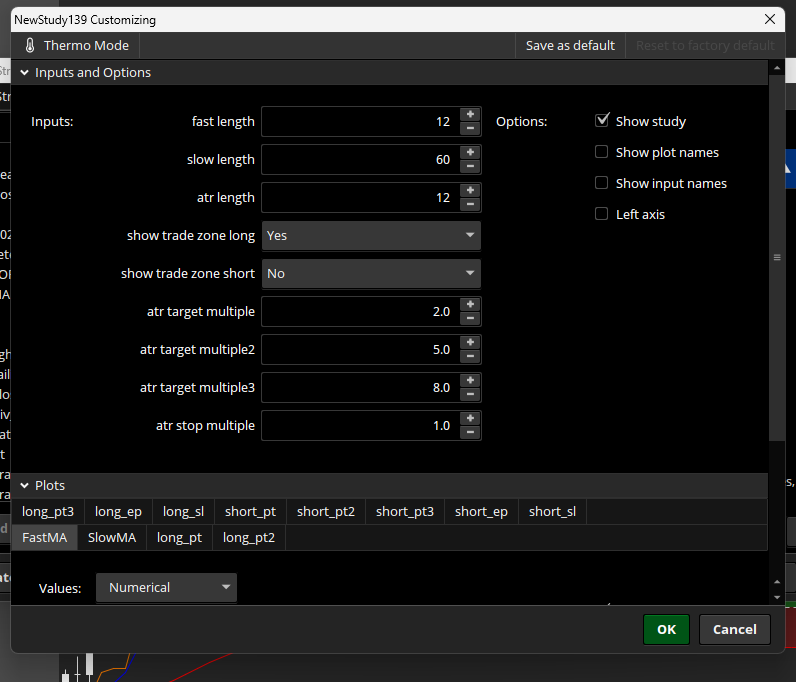Decrement atr target multiple3 value
The image size is (796, 682).
tap(470, 395)
